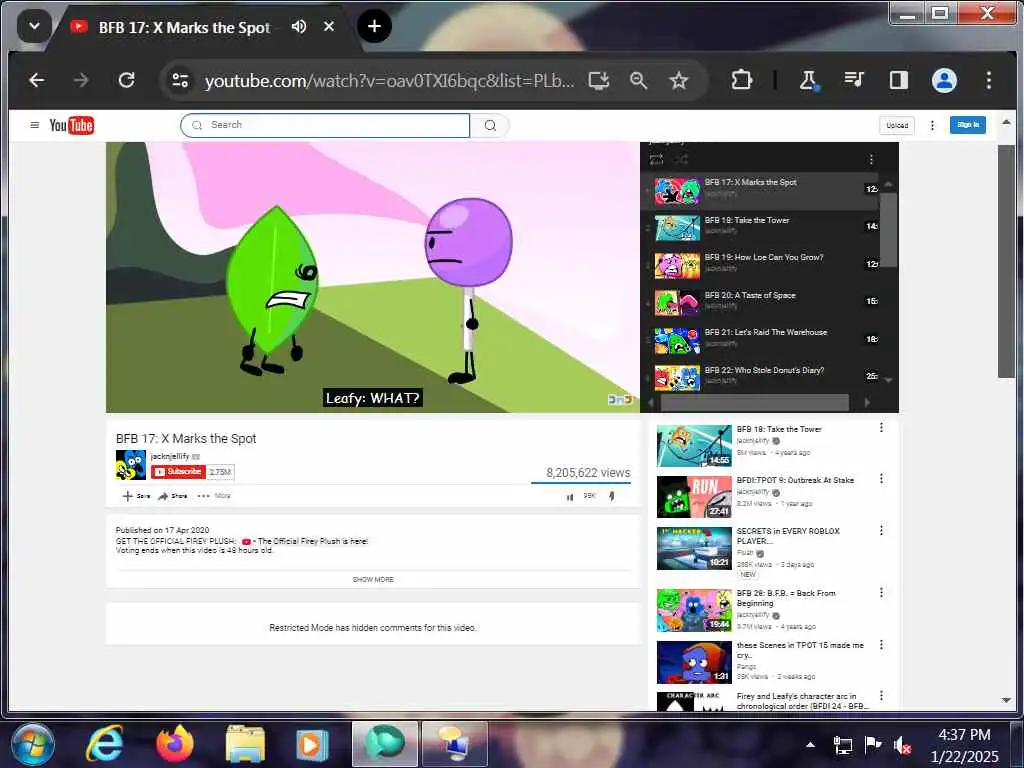Screen dimensions: 1024x768
Task: Open the Chrome three-dot menu
Action: pyautogui.click(x=989, y=80)
